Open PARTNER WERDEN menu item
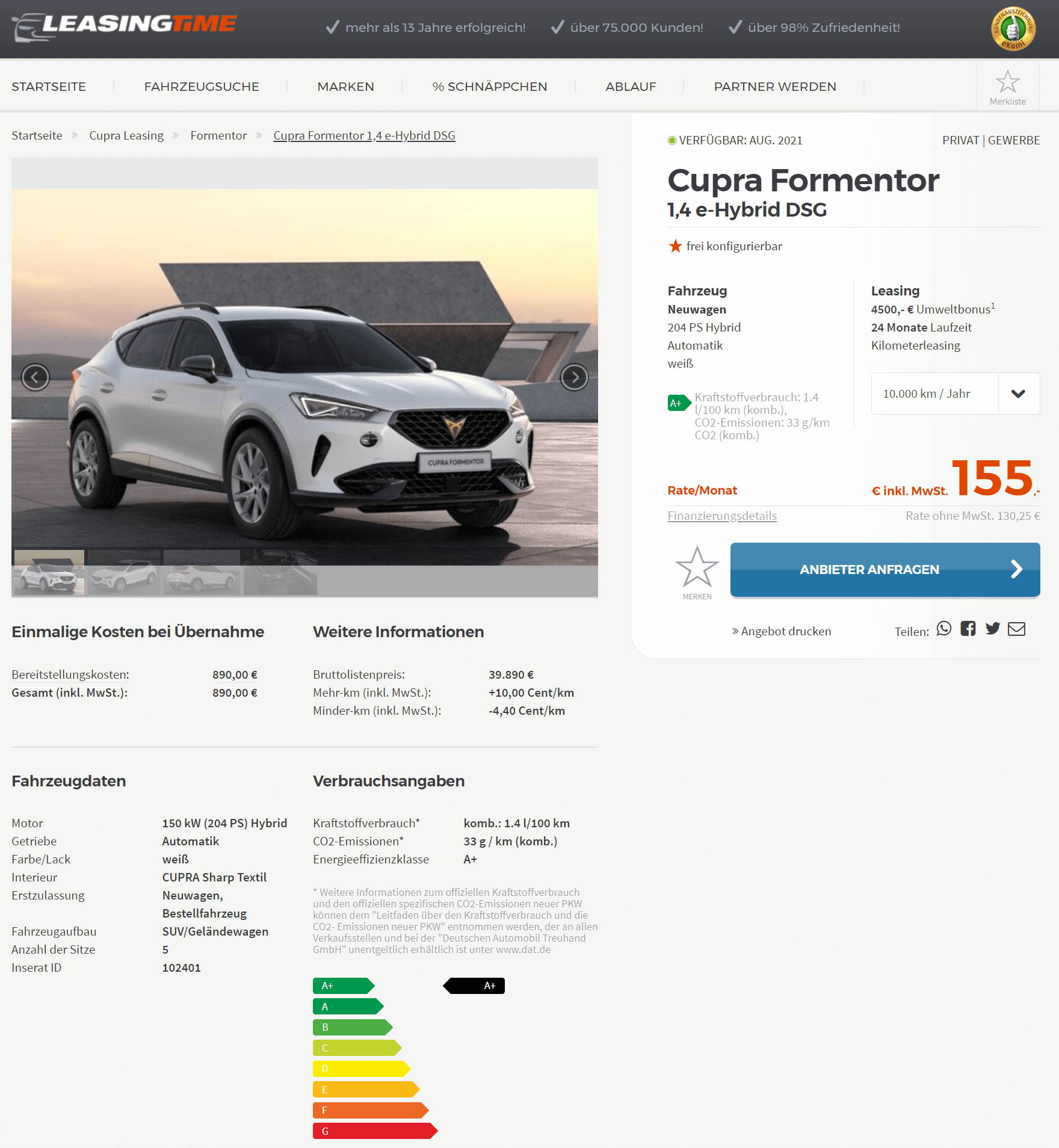 click(x=775, y=87)
